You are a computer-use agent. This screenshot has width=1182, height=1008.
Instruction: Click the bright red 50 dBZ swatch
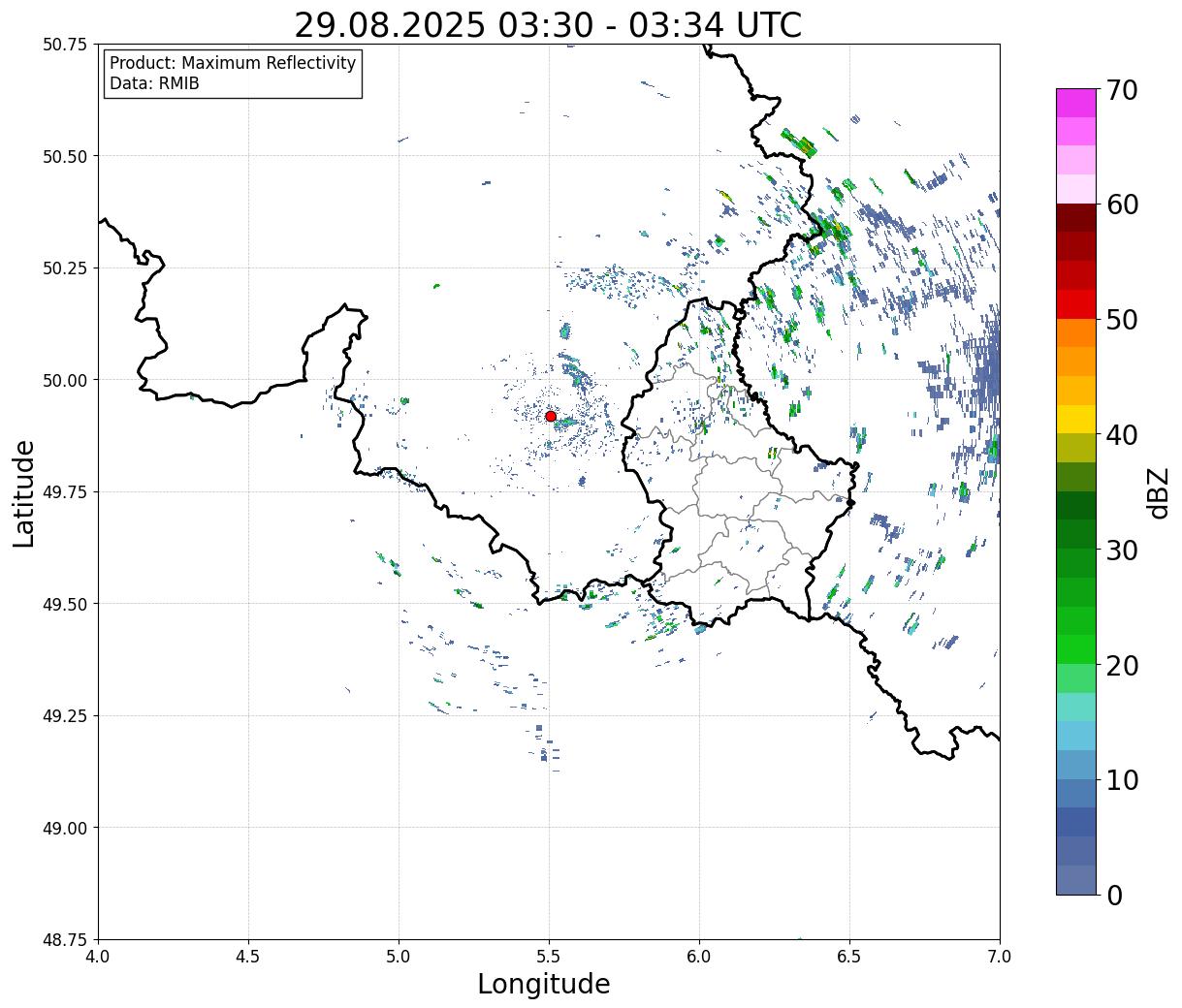coord(1076,304)
